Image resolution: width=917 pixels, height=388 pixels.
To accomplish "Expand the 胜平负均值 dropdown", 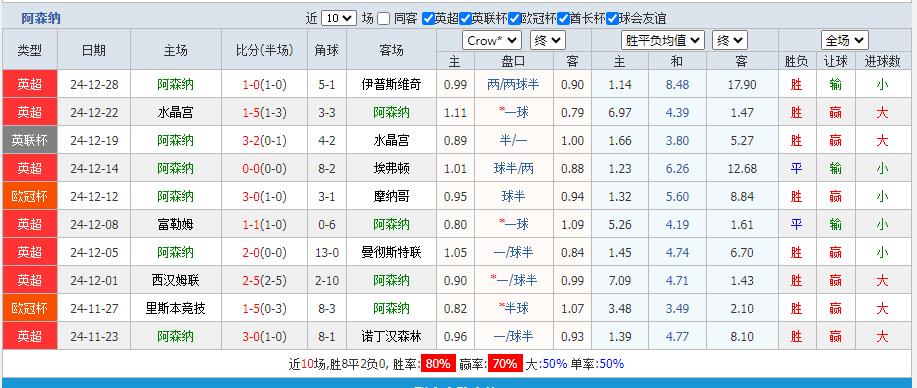I will (x=663, y=40).
